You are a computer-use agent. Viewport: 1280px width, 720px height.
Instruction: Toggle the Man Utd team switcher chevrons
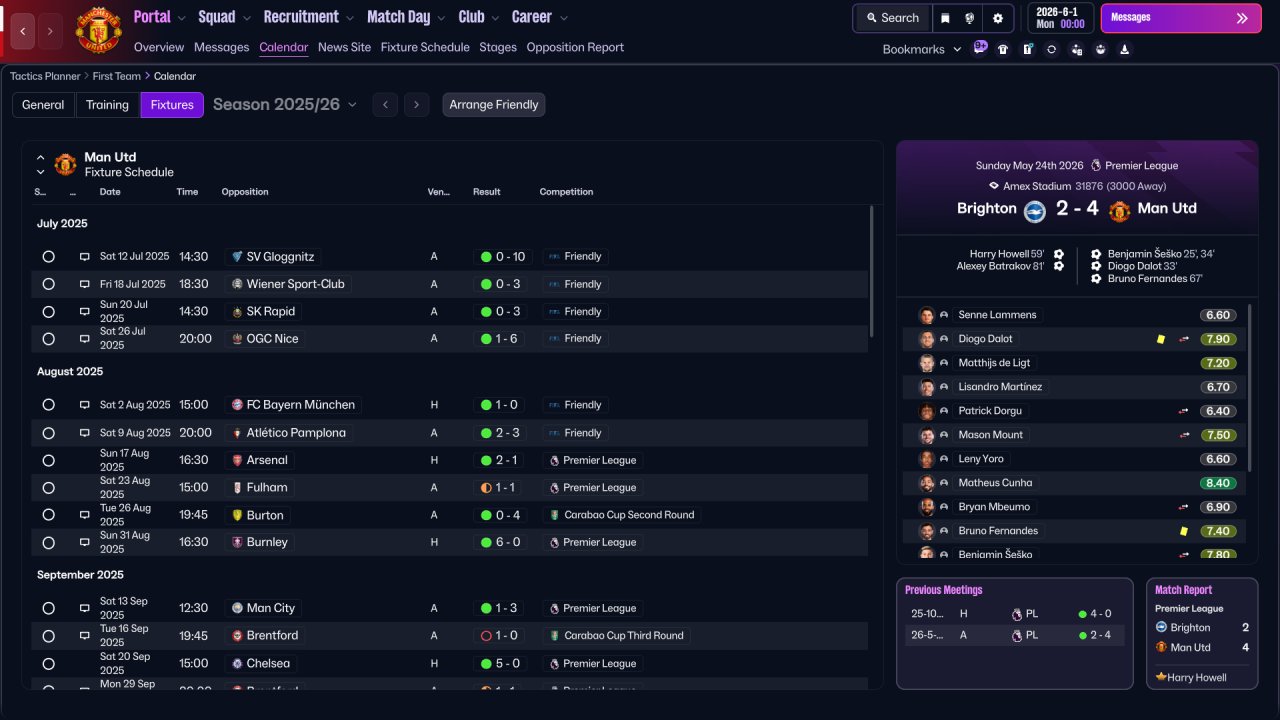pyautogui.click(x=41, y=165)
